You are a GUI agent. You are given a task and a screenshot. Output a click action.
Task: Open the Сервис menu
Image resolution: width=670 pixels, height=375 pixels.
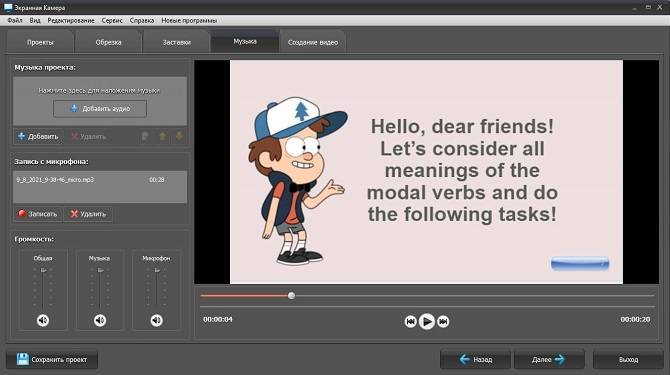(x=112, y=21)
